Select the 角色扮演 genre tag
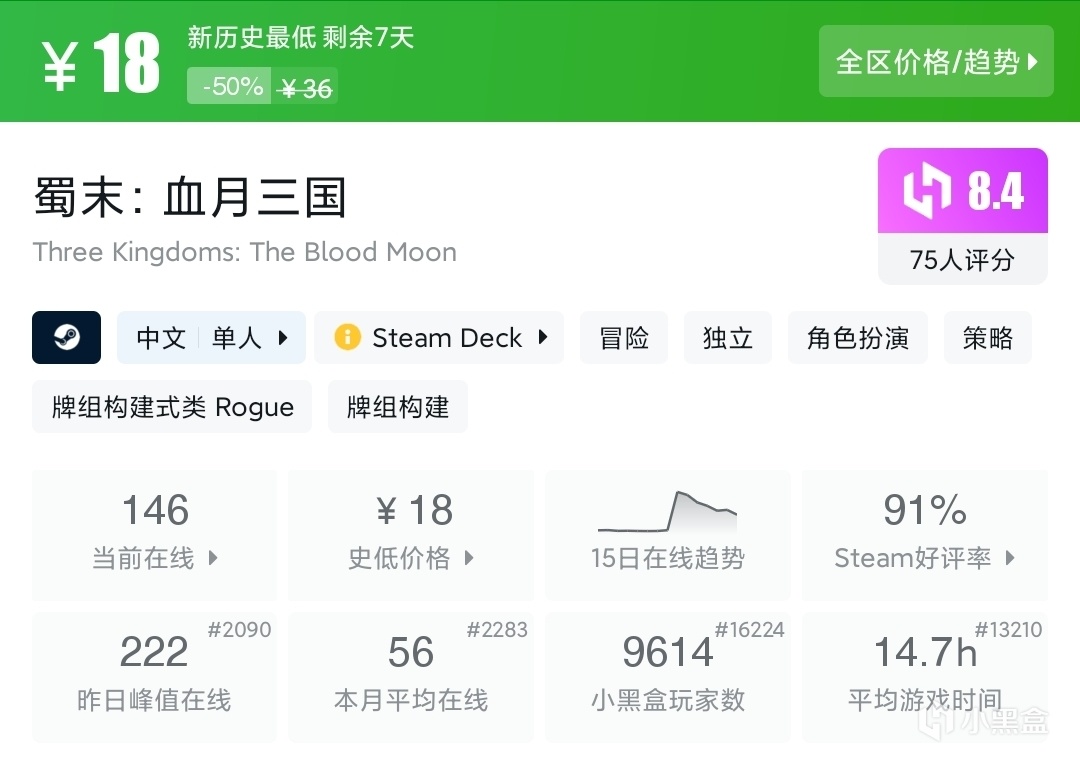 858,338
